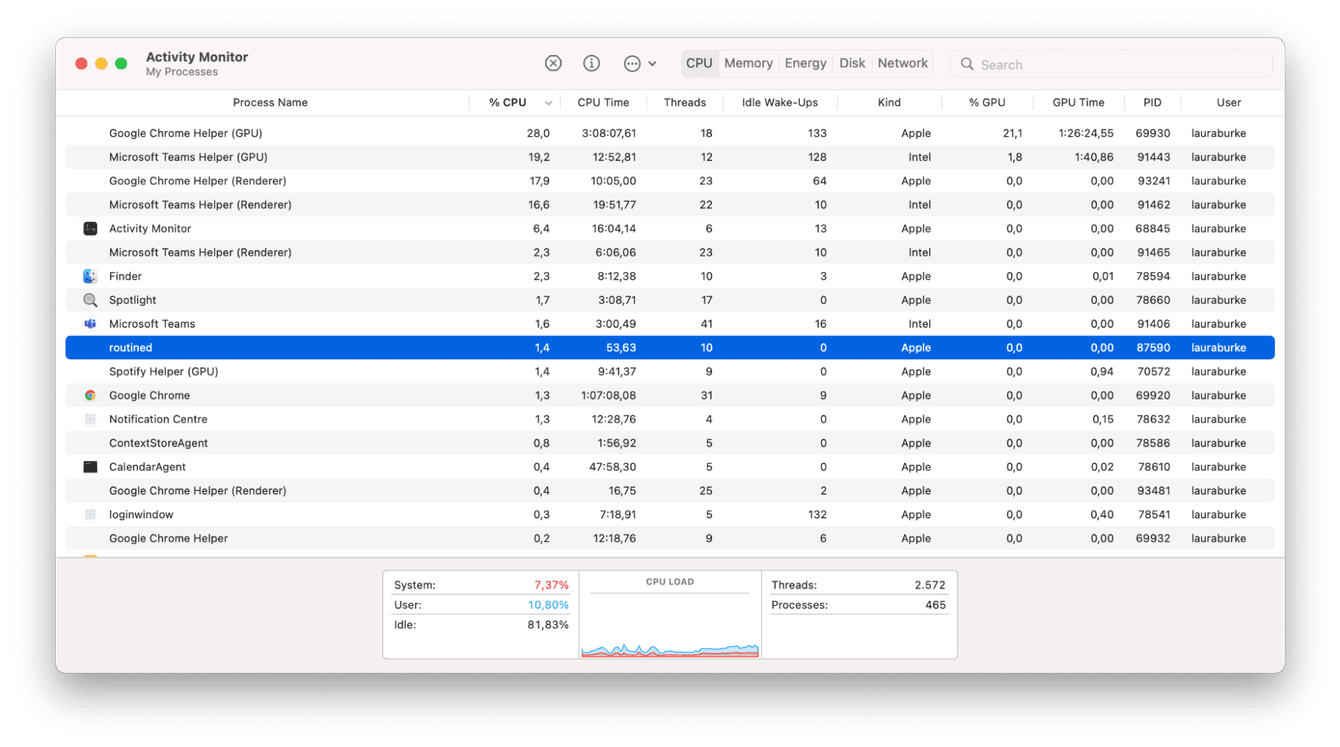Open the dropdown chevron next to the ellipsis icon
The height and width of the screenshot is (747, 1340).
[654, 62]
